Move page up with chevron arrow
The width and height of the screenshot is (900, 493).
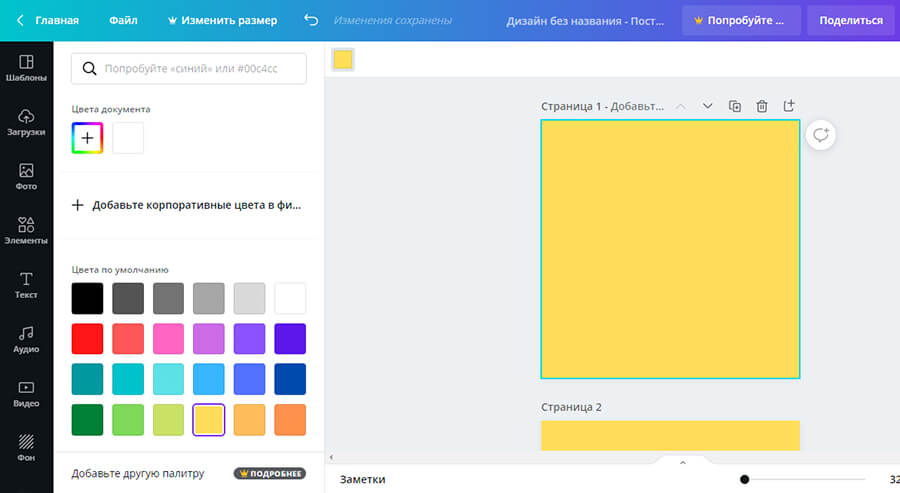pyautogui.click(x=681, y=106)
